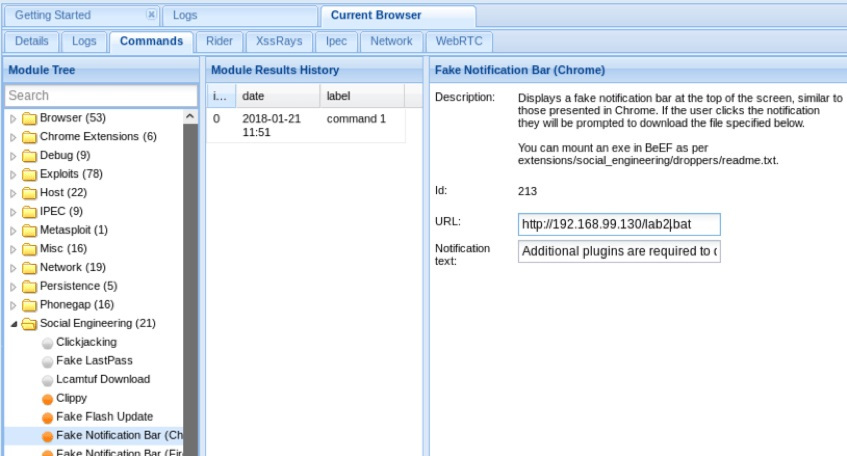The width and height of the screenshot is (847, 456).
Task: Open the Details sub-tab
Action: click(x=31, y=41)
